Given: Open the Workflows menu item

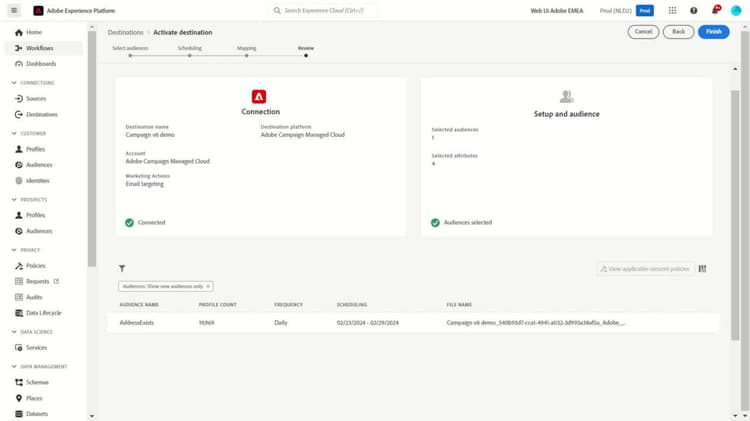Looking at the screenshot, I should tap(44, 48).
